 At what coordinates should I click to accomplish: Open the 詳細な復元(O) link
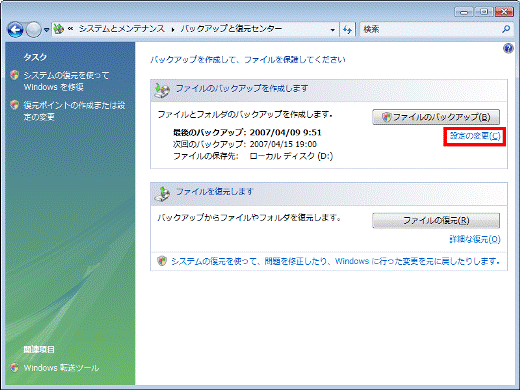475,239
